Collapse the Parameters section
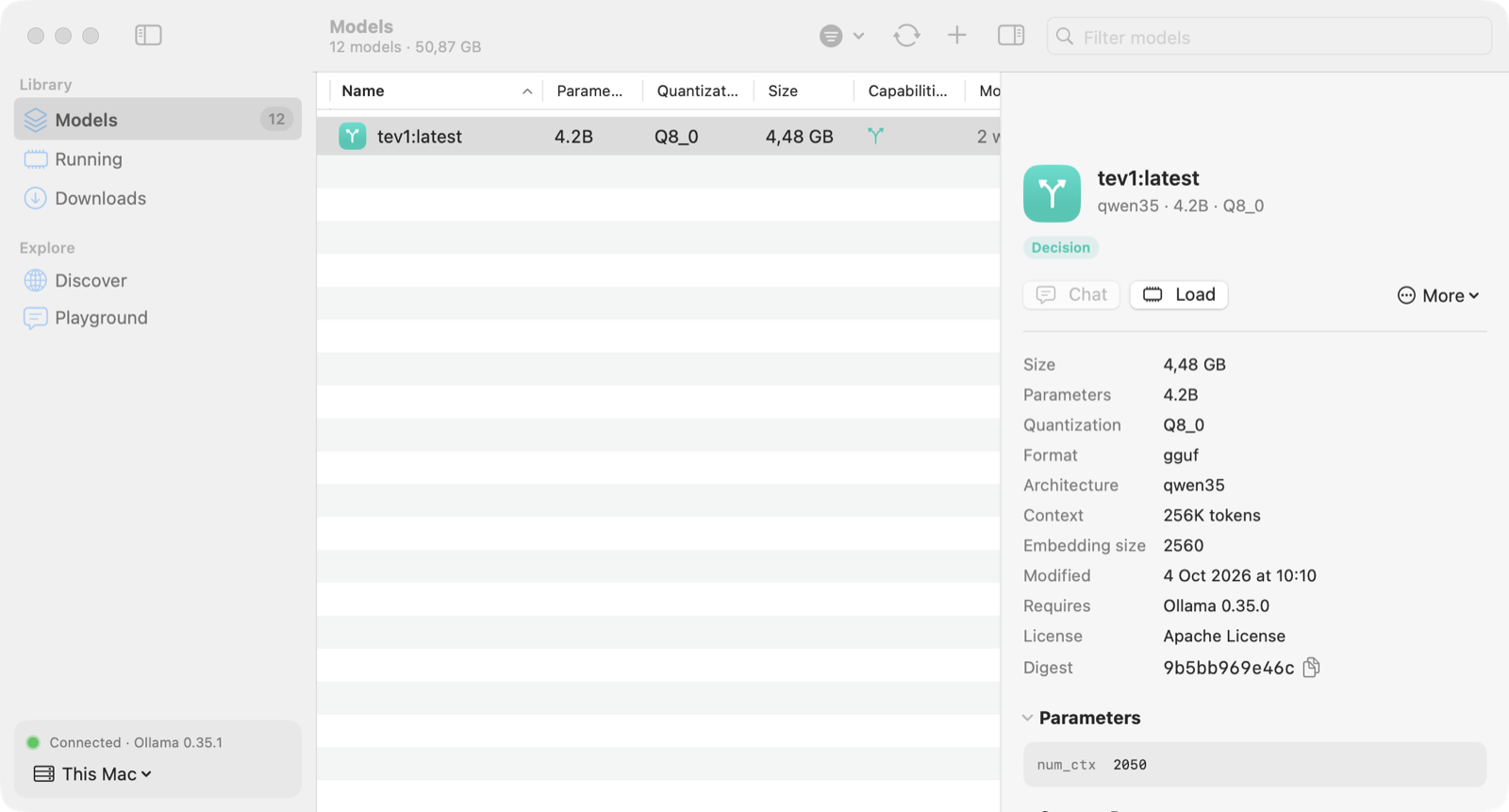The height and width of the screenshot is (812, 1509). coord(1027,719)
